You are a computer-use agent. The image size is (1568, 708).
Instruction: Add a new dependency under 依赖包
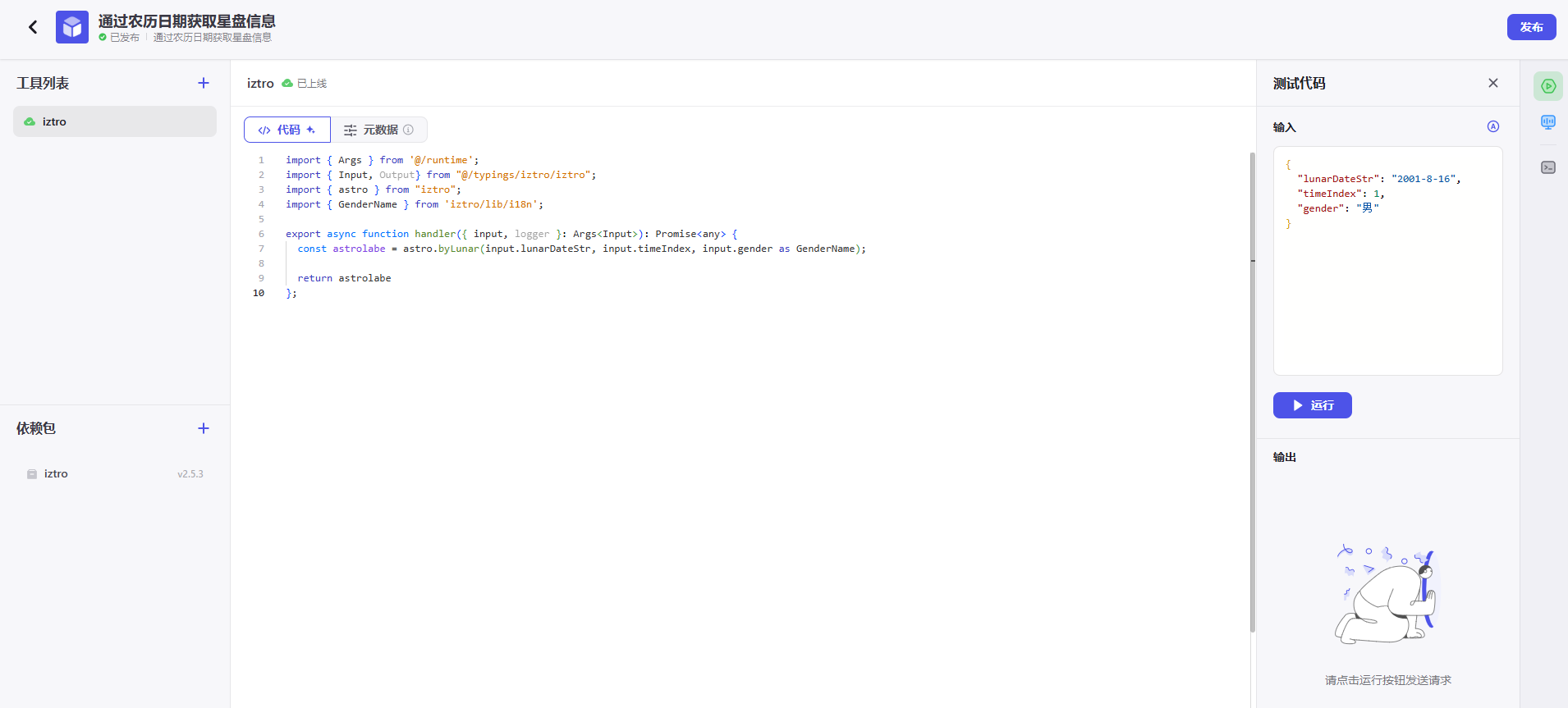(x=204, y=428)
